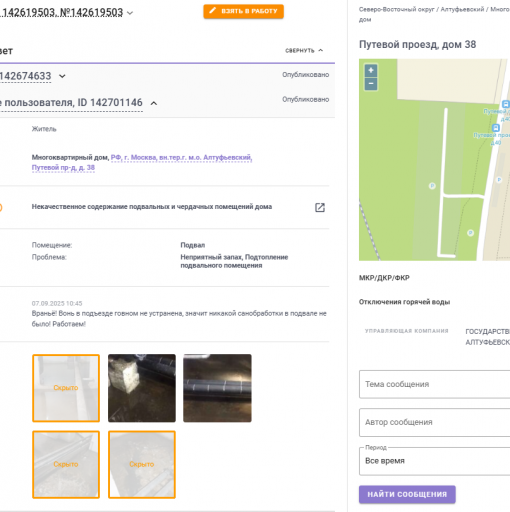
Task: Open photo thumbnail showing concrete block
Action: pos(142,388)
